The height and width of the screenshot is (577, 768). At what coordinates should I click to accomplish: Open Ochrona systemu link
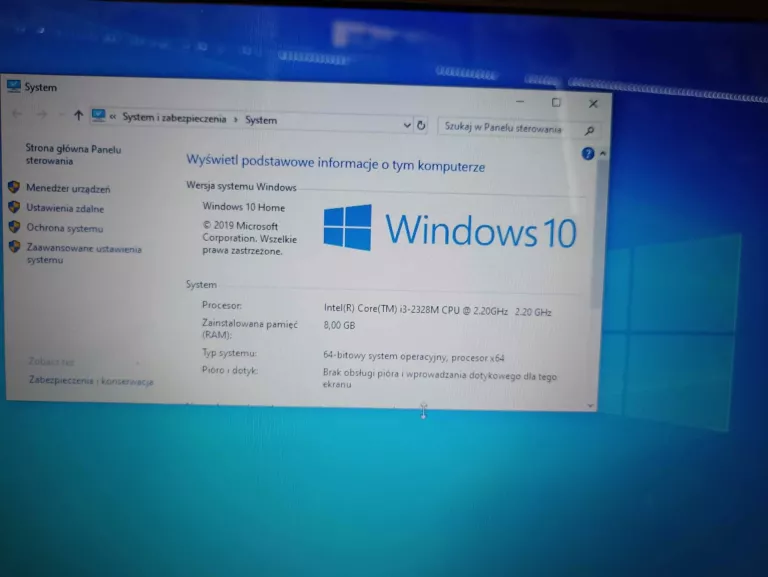coord(65,228)
